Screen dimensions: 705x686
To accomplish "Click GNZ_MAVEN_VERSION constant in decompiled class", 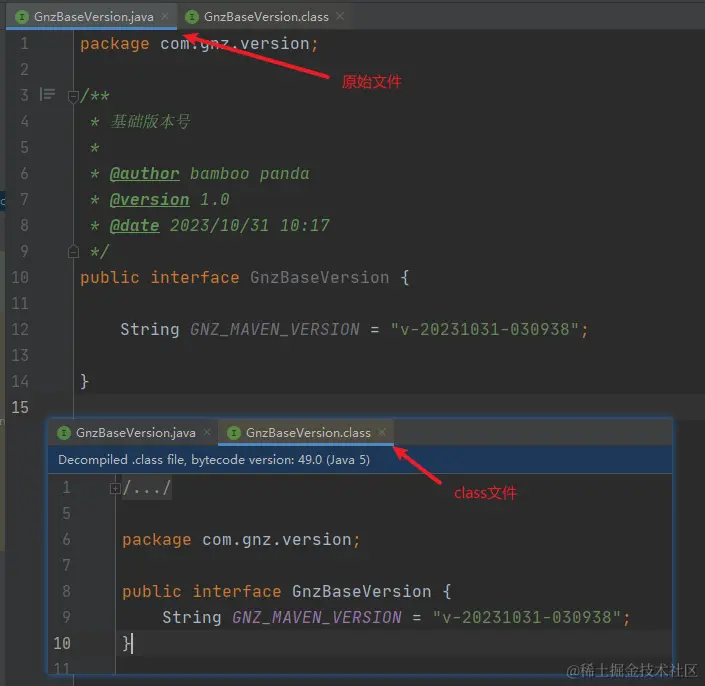I will pyautogui.click(x=317, y=617).
